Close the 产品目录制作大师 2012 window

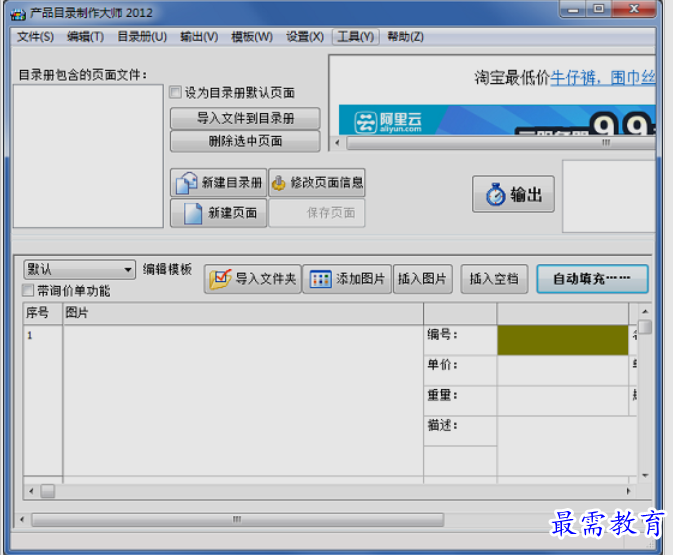click(634, 9)
